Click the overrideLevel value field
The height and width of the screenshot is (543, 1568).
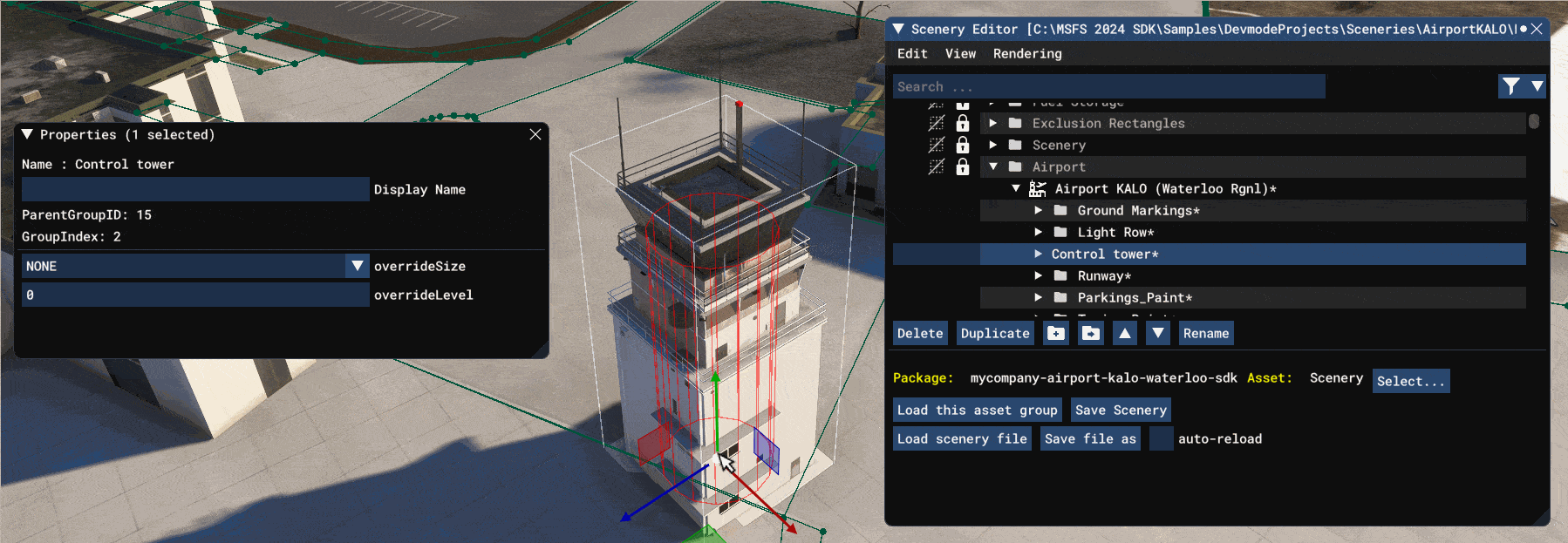tap(195, 295)
